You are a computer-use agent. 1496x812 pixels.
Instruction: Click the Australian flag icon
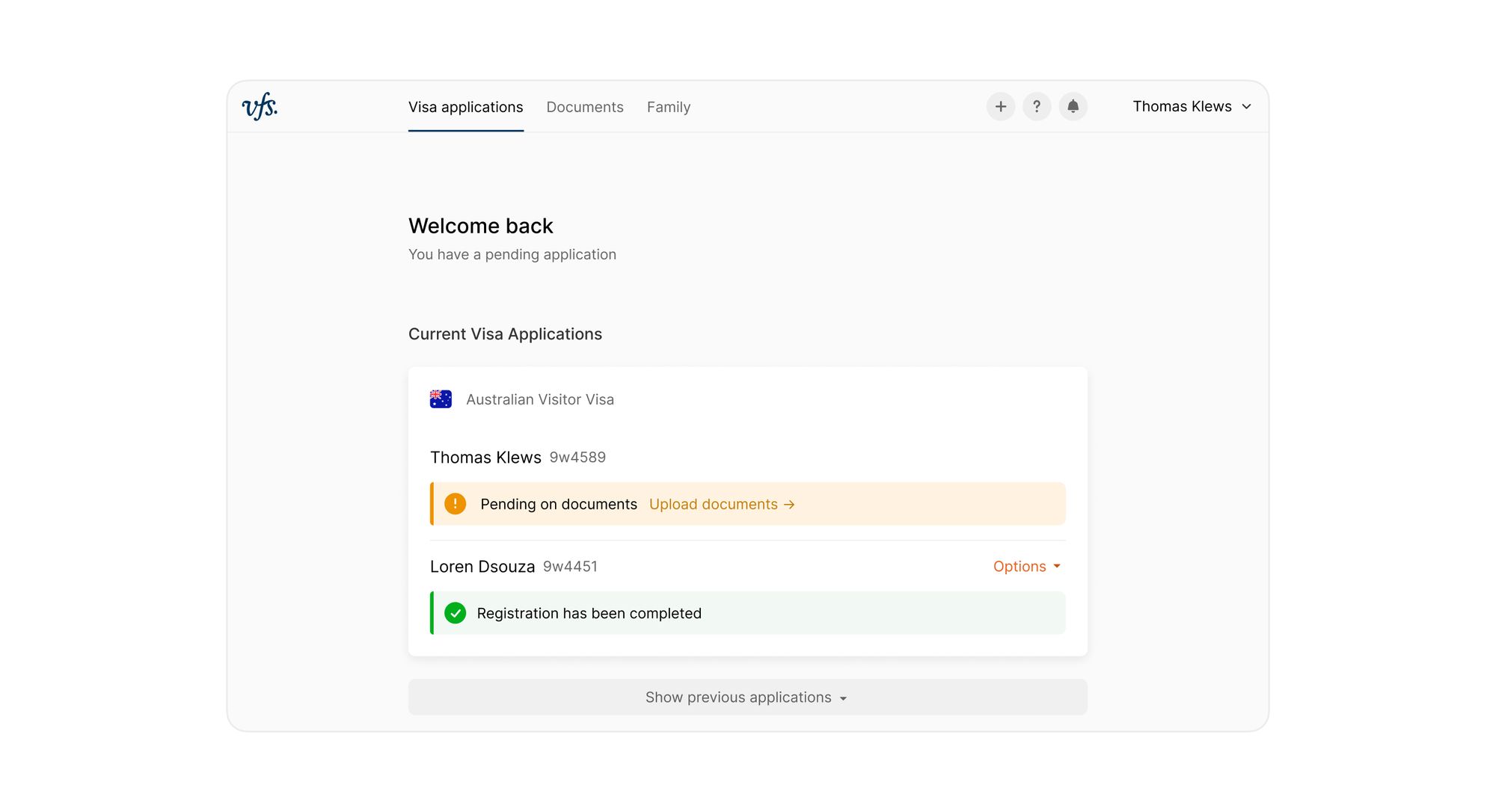(441, 399)
